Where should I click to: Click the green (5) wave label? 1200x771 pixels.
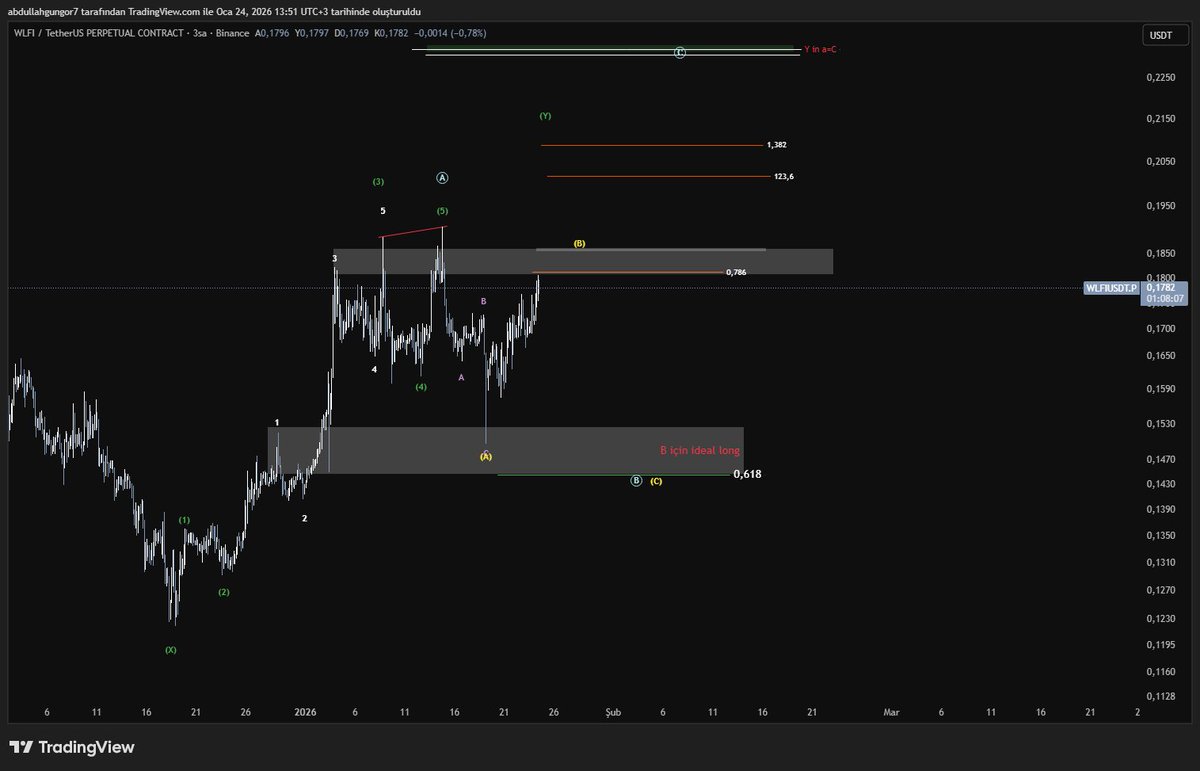(442, 211)
